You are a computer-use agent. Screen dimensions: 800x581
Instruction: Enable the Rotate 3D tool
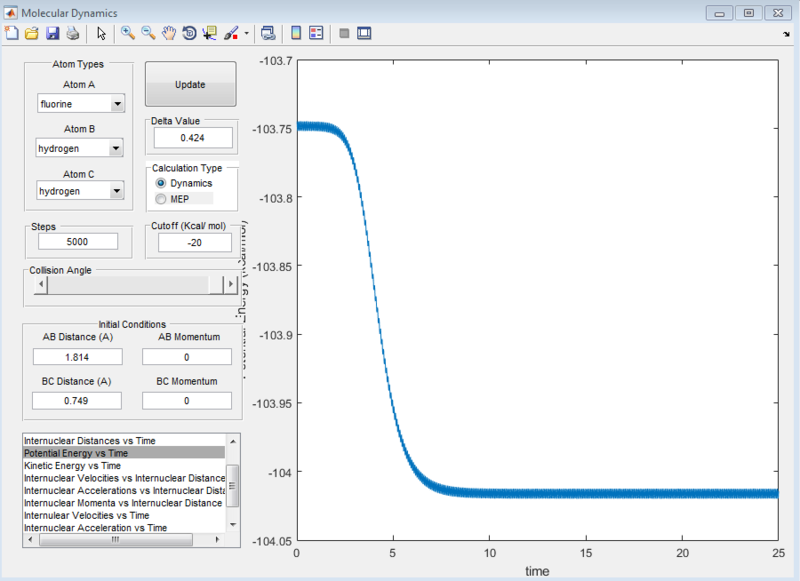(189, 33)
